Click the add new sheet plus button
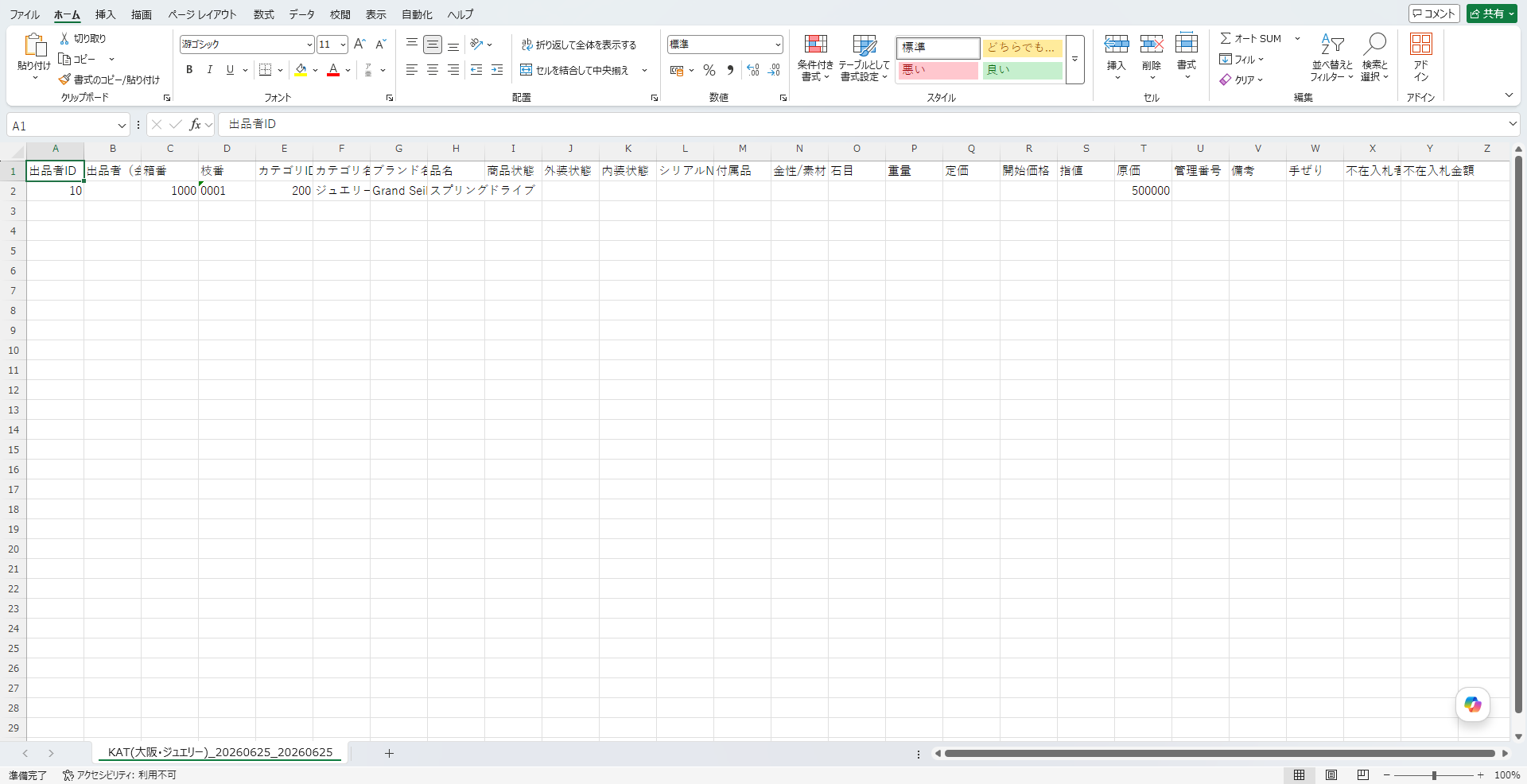Viewport: 1527px width, 784px height. 389,753
